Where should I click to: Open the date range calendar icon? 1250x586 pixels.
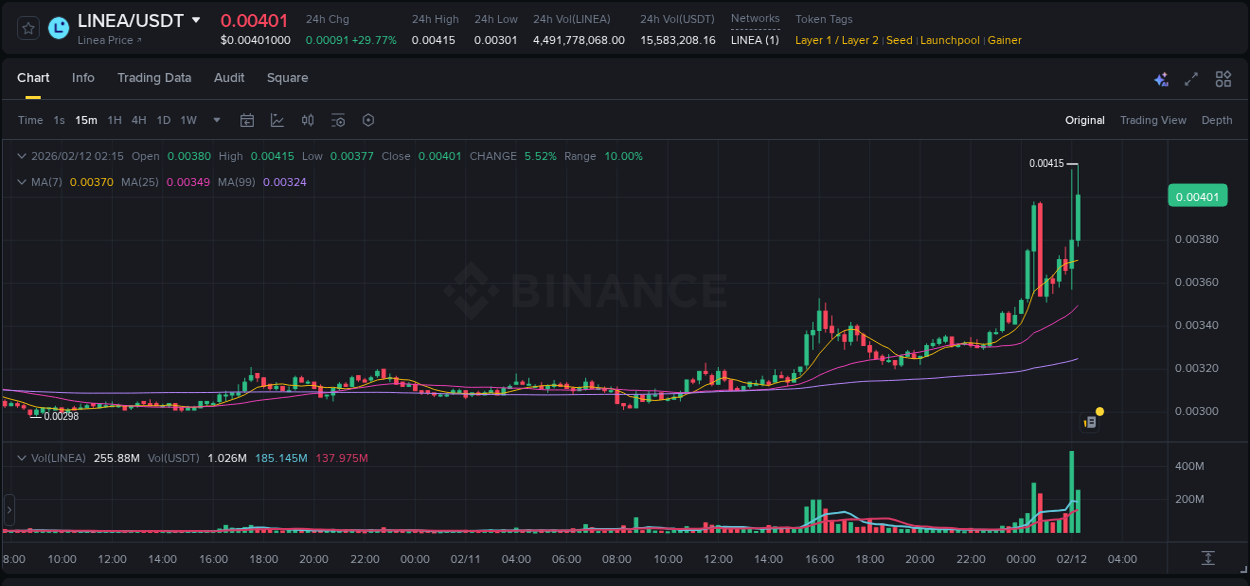247,119
